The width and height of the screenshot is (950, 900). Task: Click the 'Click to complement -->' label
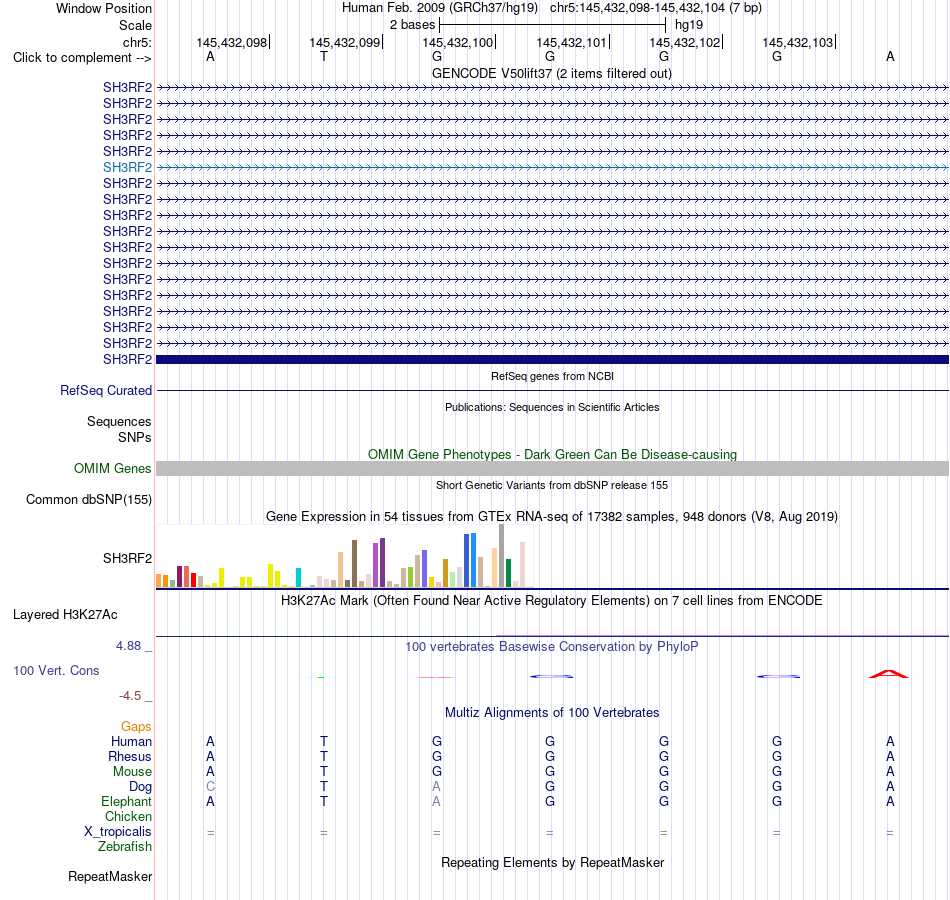point(82,58)
